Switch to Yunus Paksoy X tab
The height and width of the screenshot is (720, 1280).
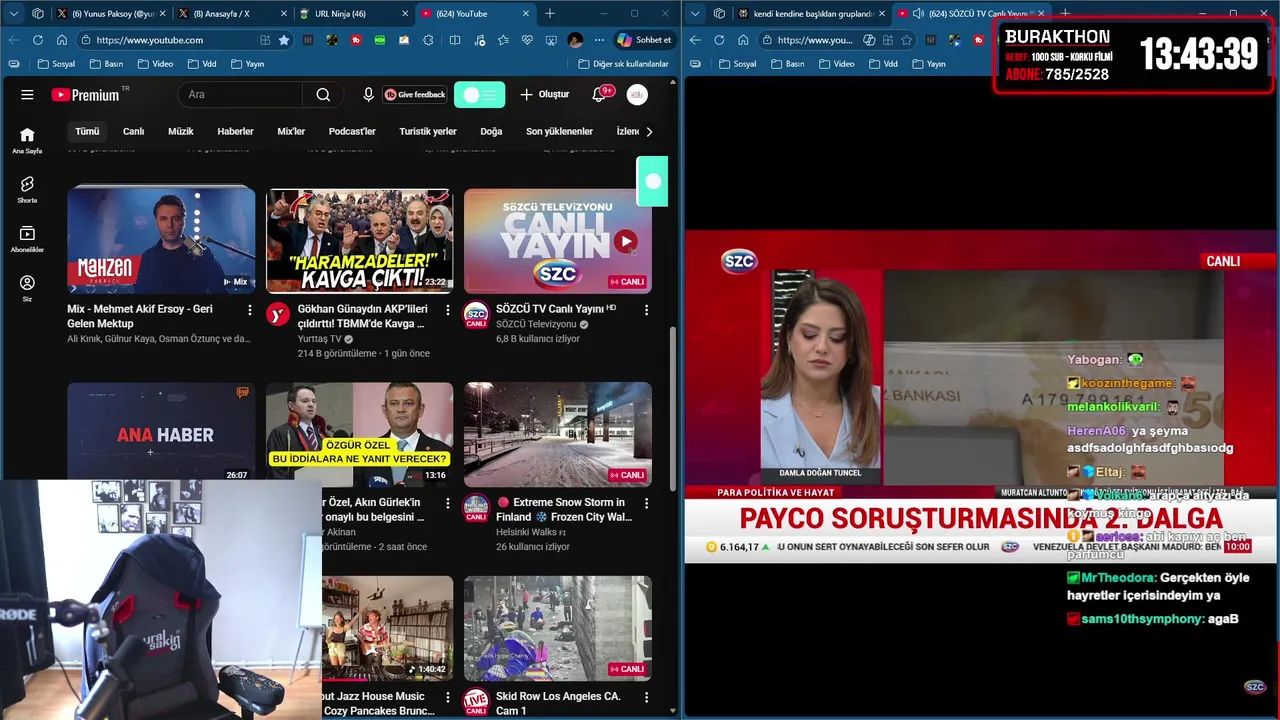pos(109,14)
